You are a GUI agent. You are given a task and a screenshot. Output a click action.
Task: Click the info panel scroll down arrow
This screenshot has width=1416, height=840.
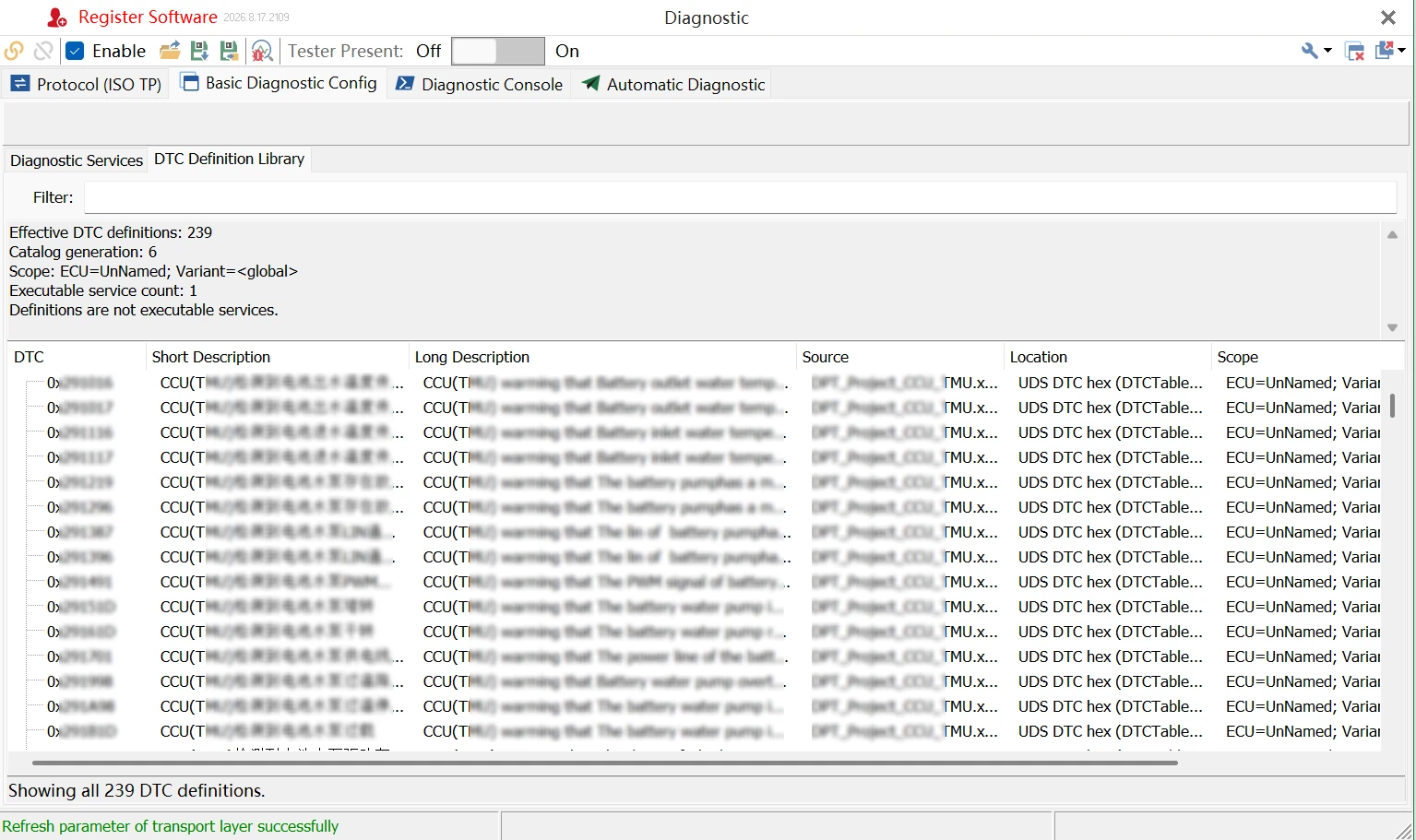pyautogui.click(x=1392, y=328)
